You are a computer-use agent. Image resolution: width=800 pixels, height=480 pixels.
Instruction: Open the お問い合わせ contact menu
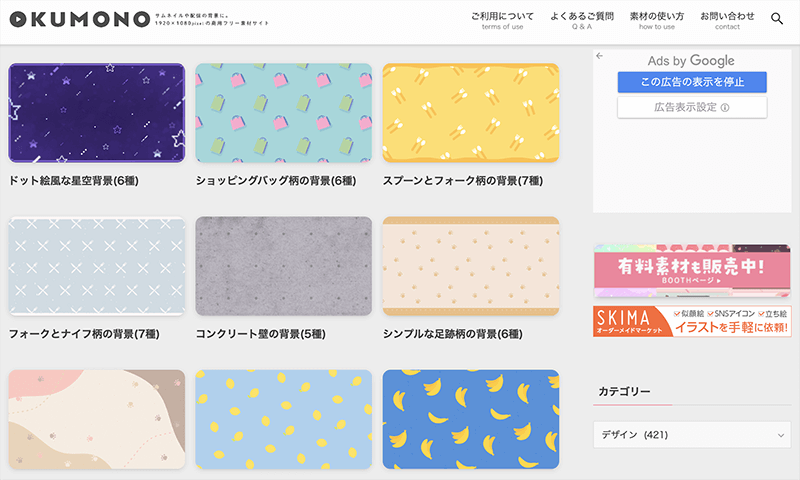pos(727,20)
